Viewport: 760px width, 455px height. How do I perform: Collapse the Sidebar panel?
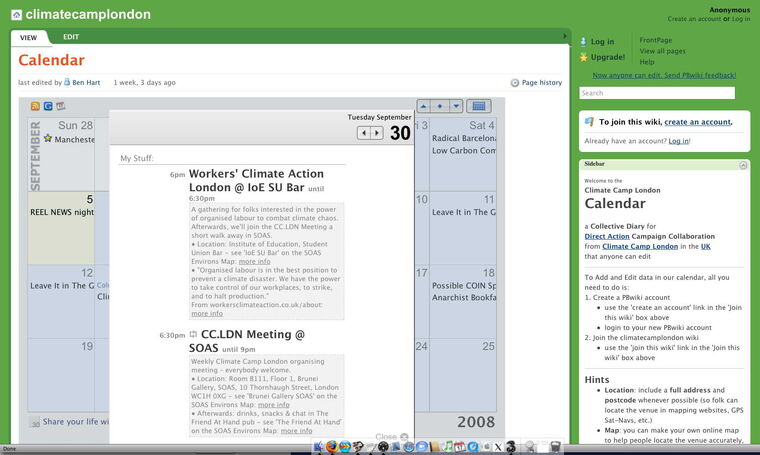[743, 165]
